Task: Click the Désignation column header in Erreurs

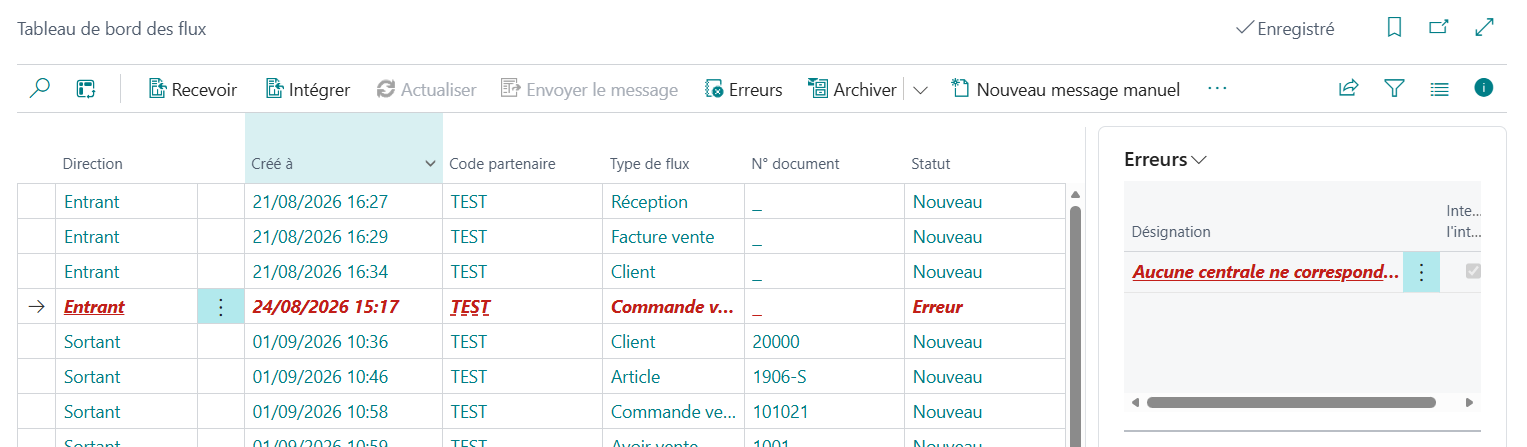Action: pos(1171,232)
